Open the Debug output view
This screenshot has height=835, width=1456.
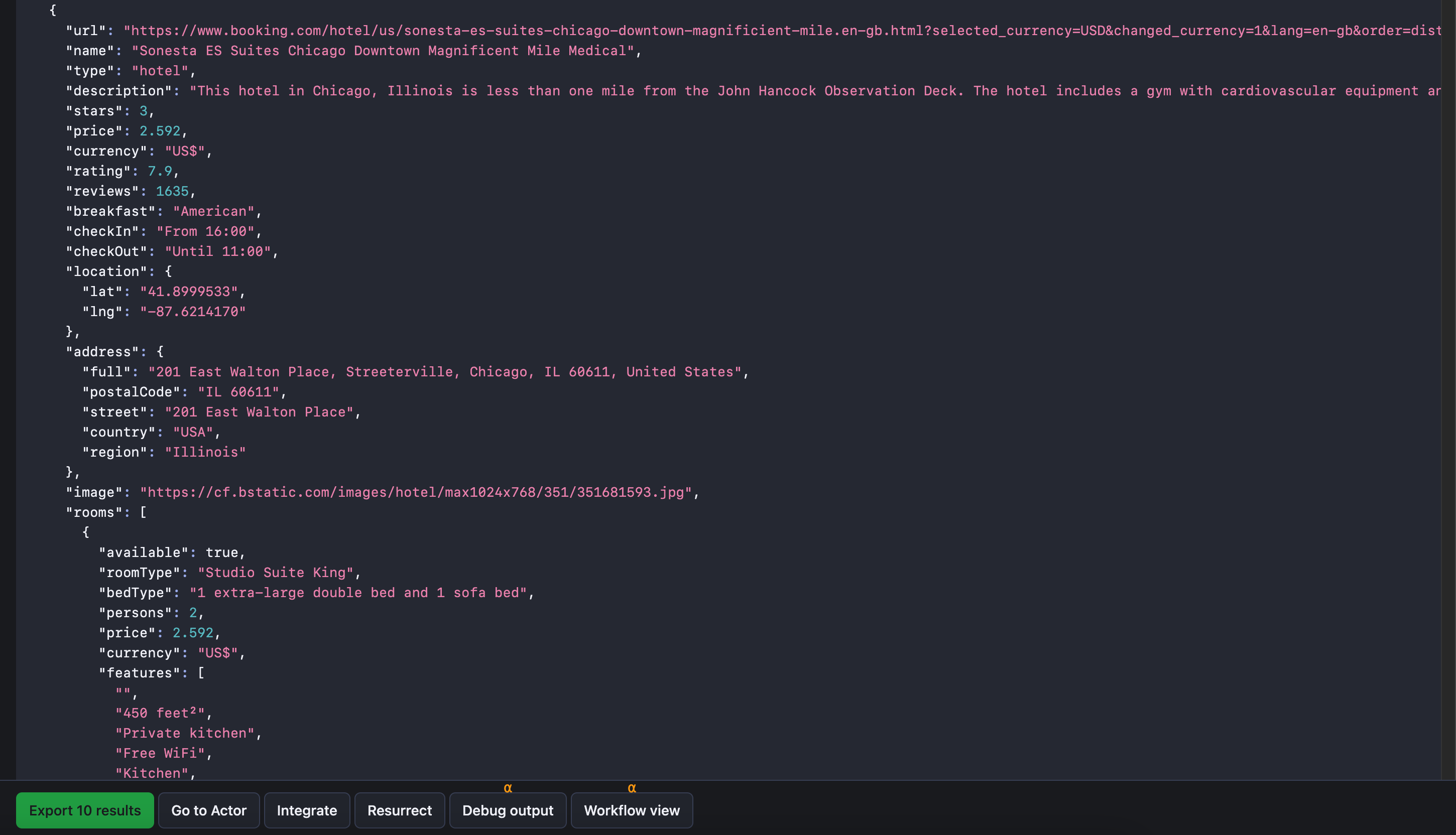(508, 810)
